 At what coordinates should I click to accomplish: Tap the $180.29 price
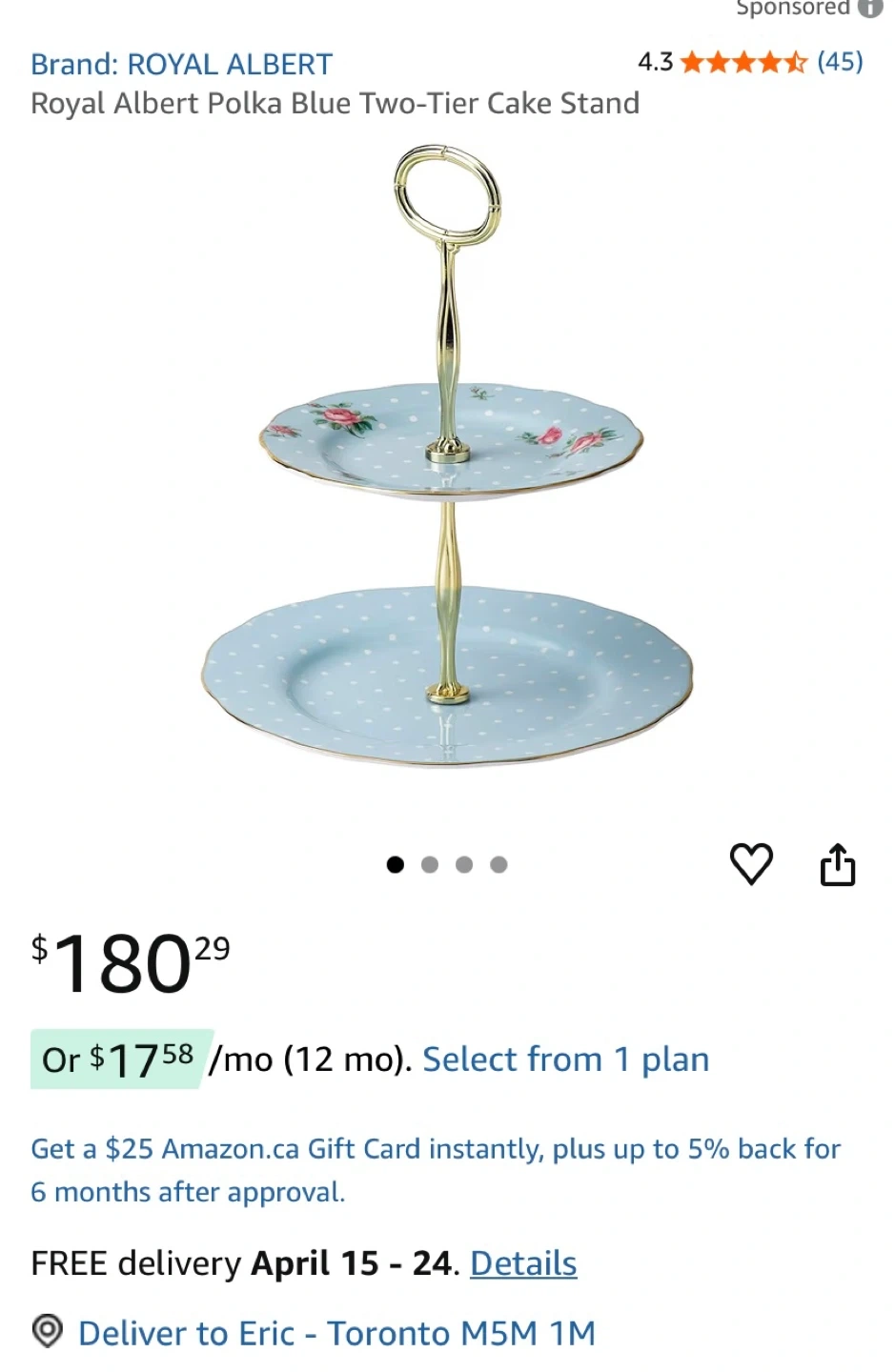tap(131, 962)
